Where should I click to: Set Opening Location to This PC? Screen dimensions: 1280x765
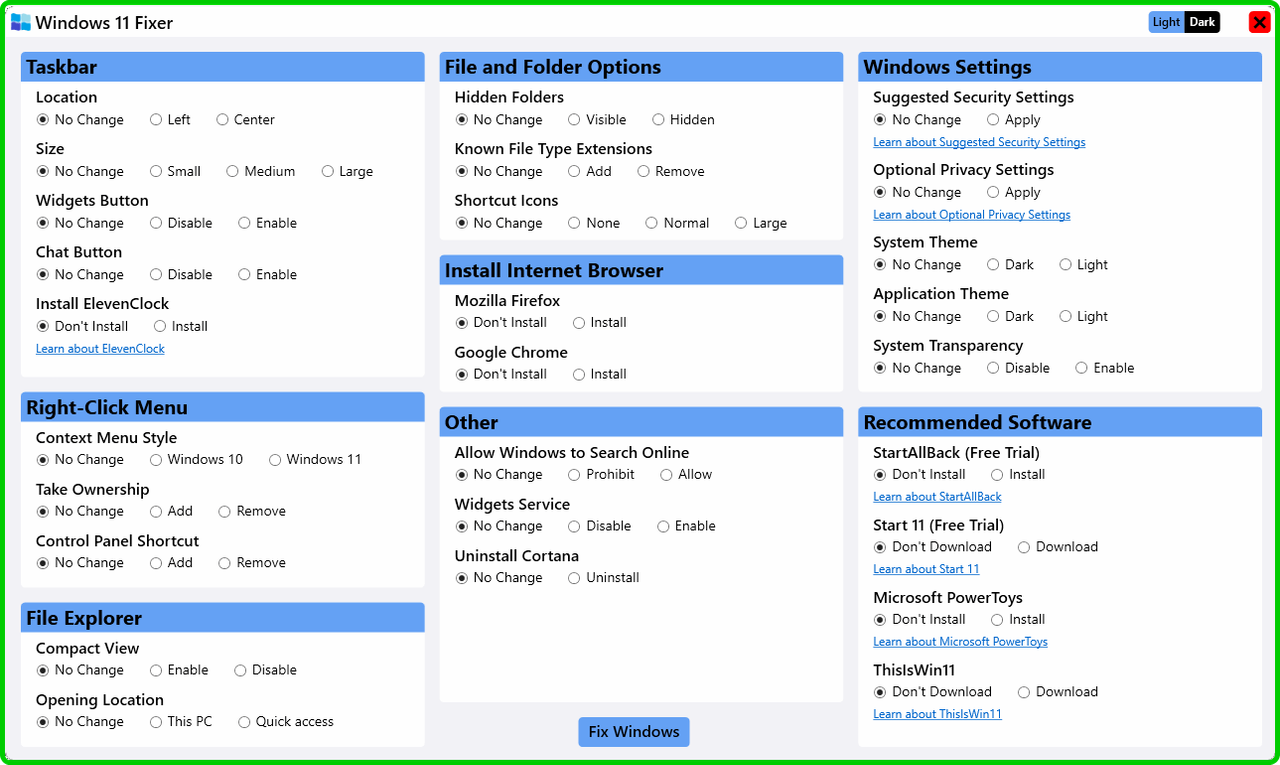point(181,722)
